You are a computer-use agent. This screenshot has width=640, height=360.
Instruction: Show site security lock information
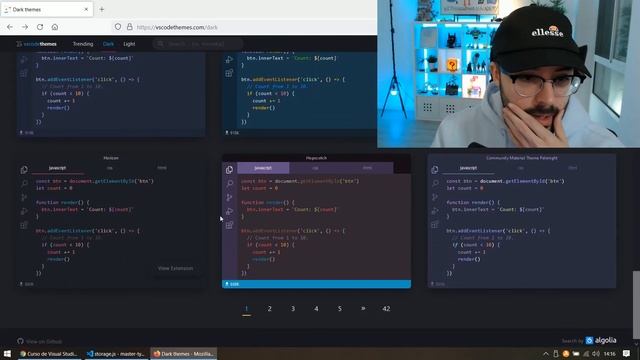coord(130,27)
